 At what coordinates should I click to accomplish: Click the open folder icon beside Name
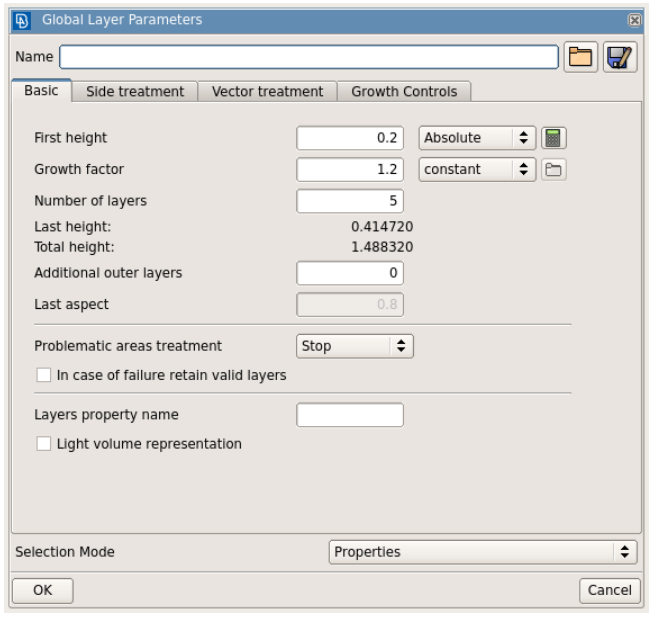tap(579, 57)
